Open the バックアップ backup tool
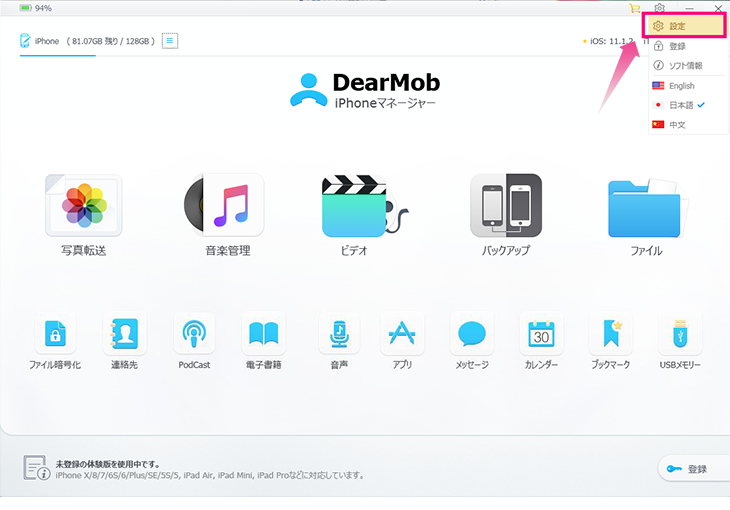Screen dimensions: 730x510 point(506,205)
